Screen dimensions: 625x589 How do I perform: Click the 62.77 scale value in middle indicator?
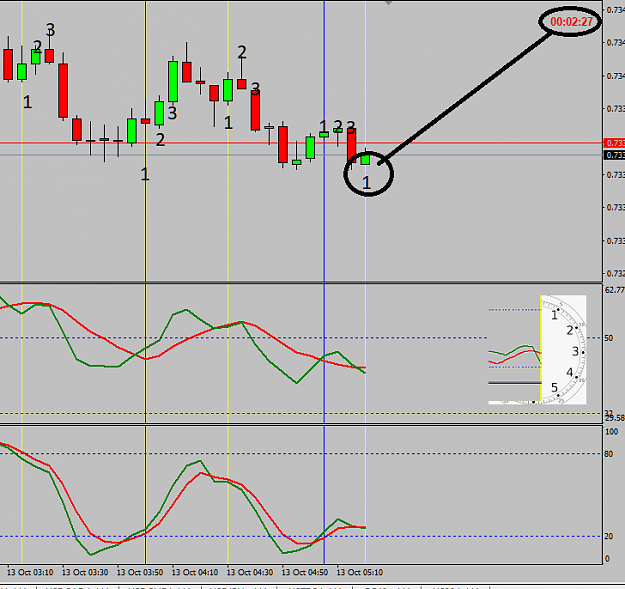(614, 290)
